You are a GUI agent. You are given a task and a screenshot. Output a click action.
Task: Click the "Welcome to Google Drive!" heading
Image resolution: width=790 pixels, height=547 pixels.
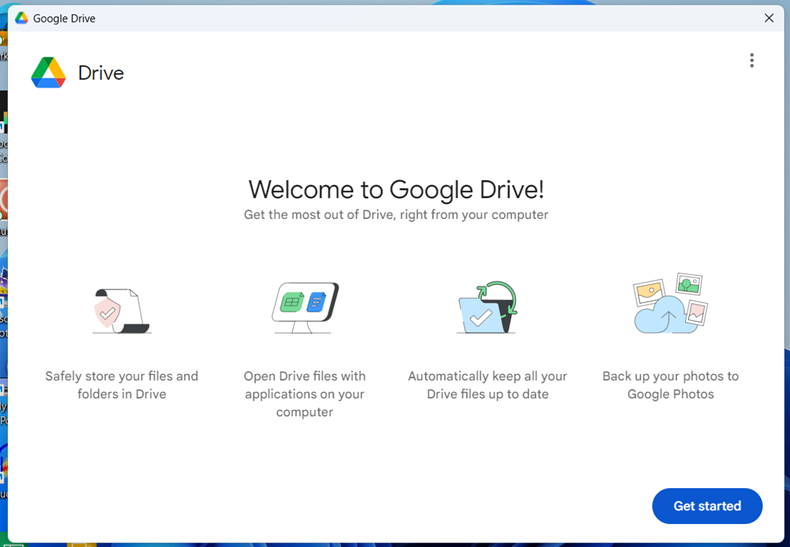click(396, 190)
